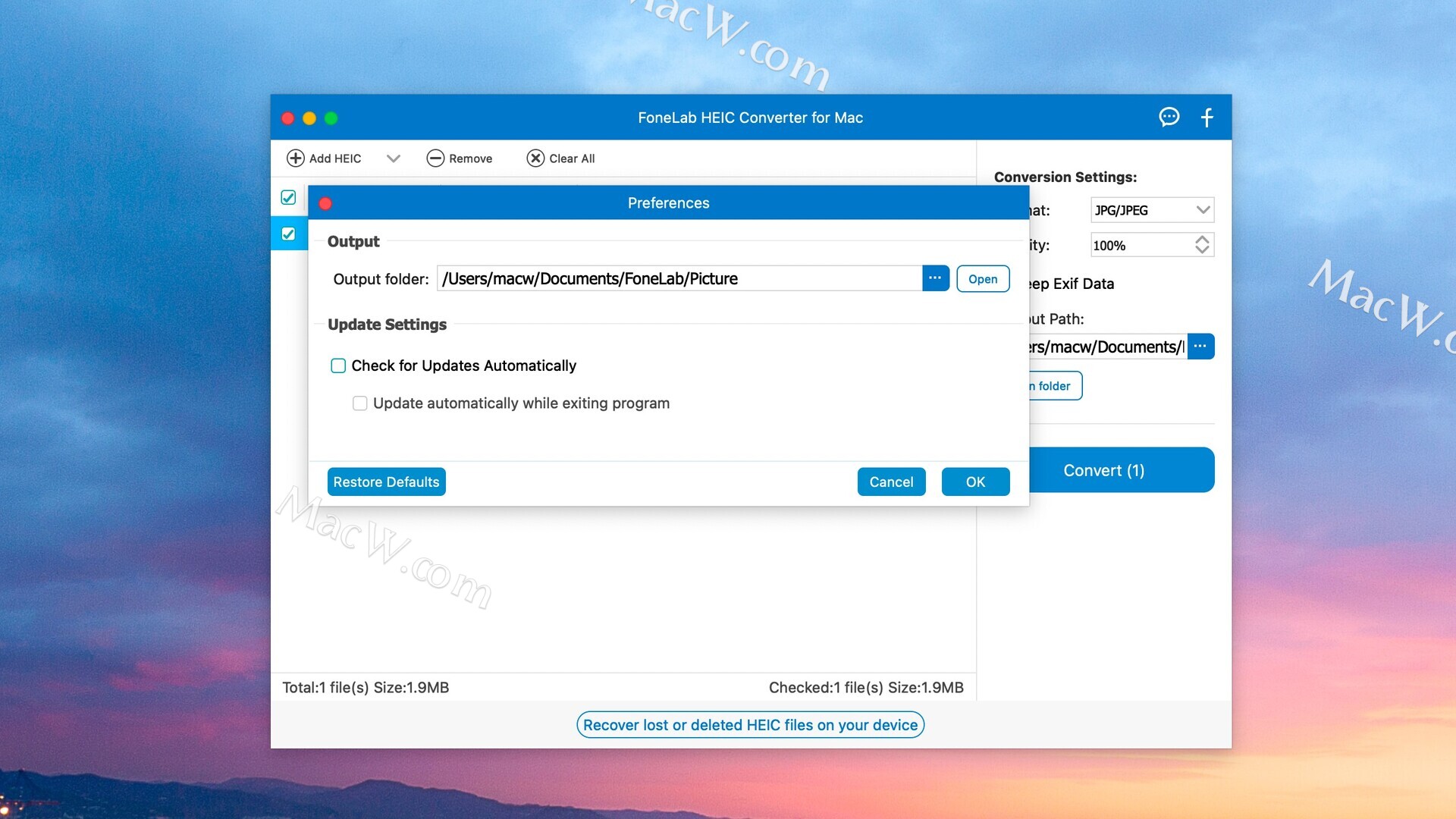The image size is (1456, 819).
Task: Adjust the 100% quality stepper
Action: 1202,245
